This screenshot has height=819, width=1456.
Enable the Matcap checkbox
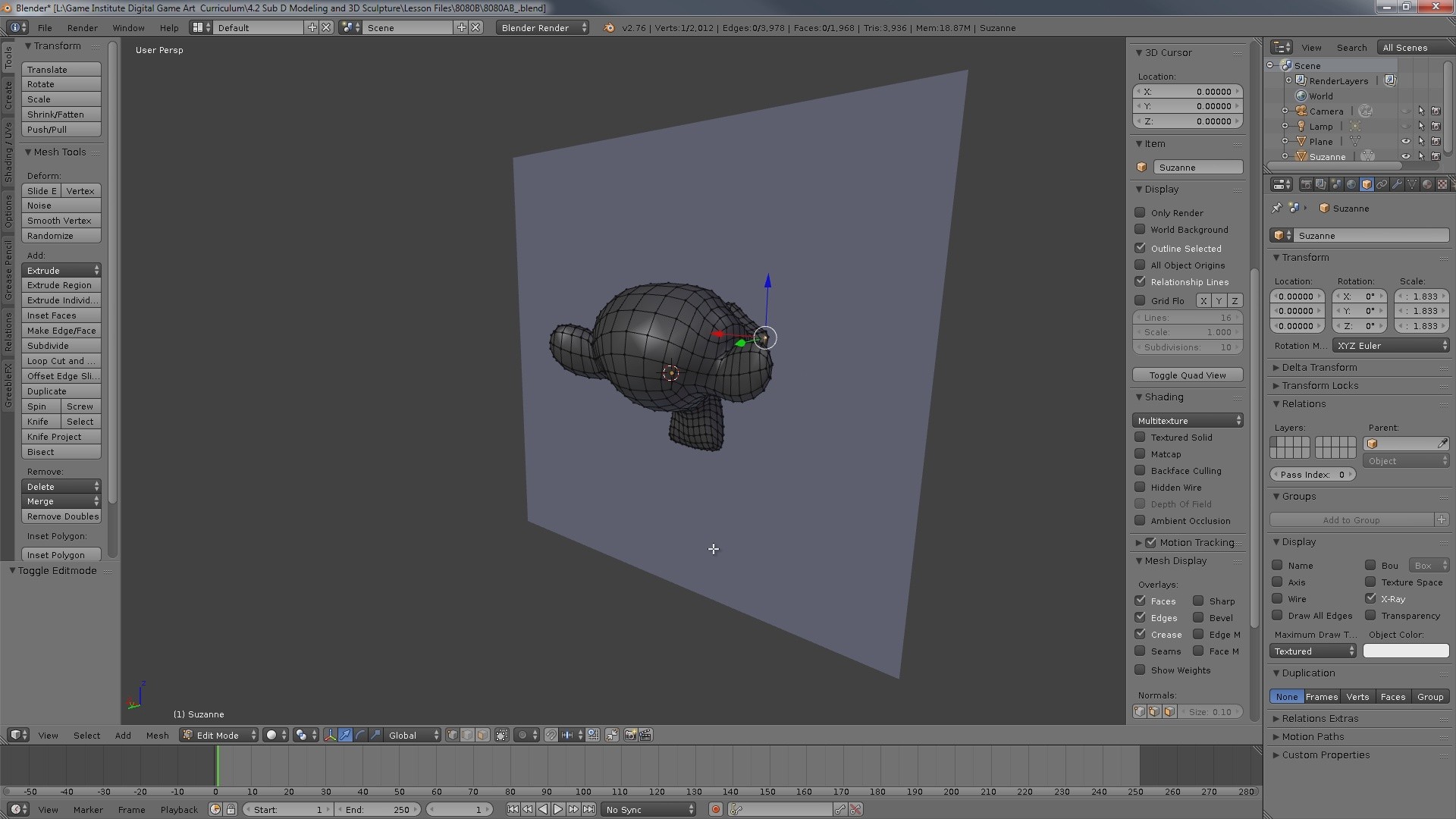[1140, 453]
